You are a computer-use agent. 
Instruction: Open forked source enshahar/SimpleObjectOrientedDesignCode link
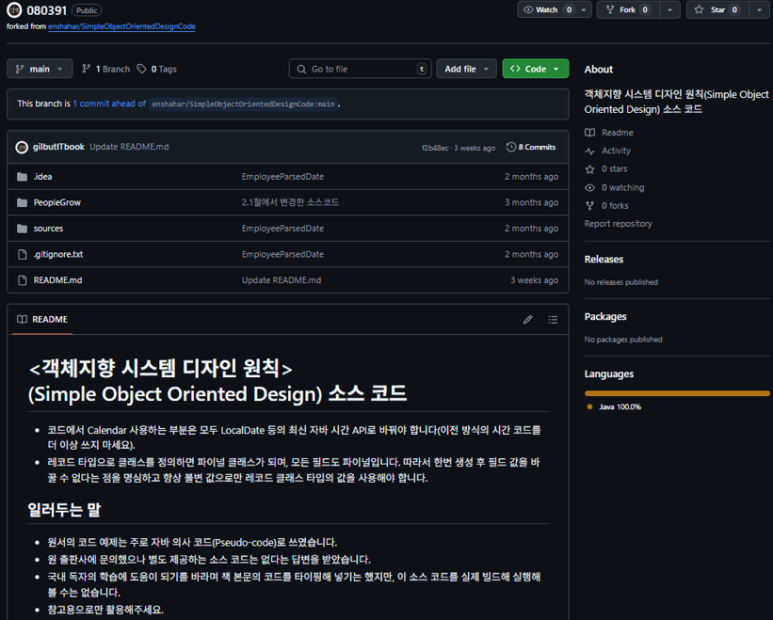coord(122,27)
